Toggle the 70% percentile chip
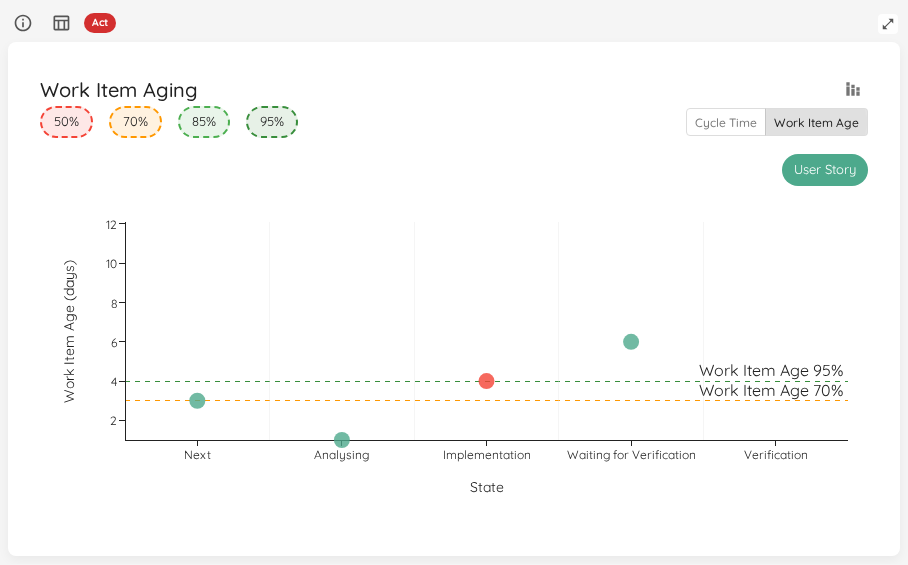This screenshot has height=565, width=908. [136, 122]
